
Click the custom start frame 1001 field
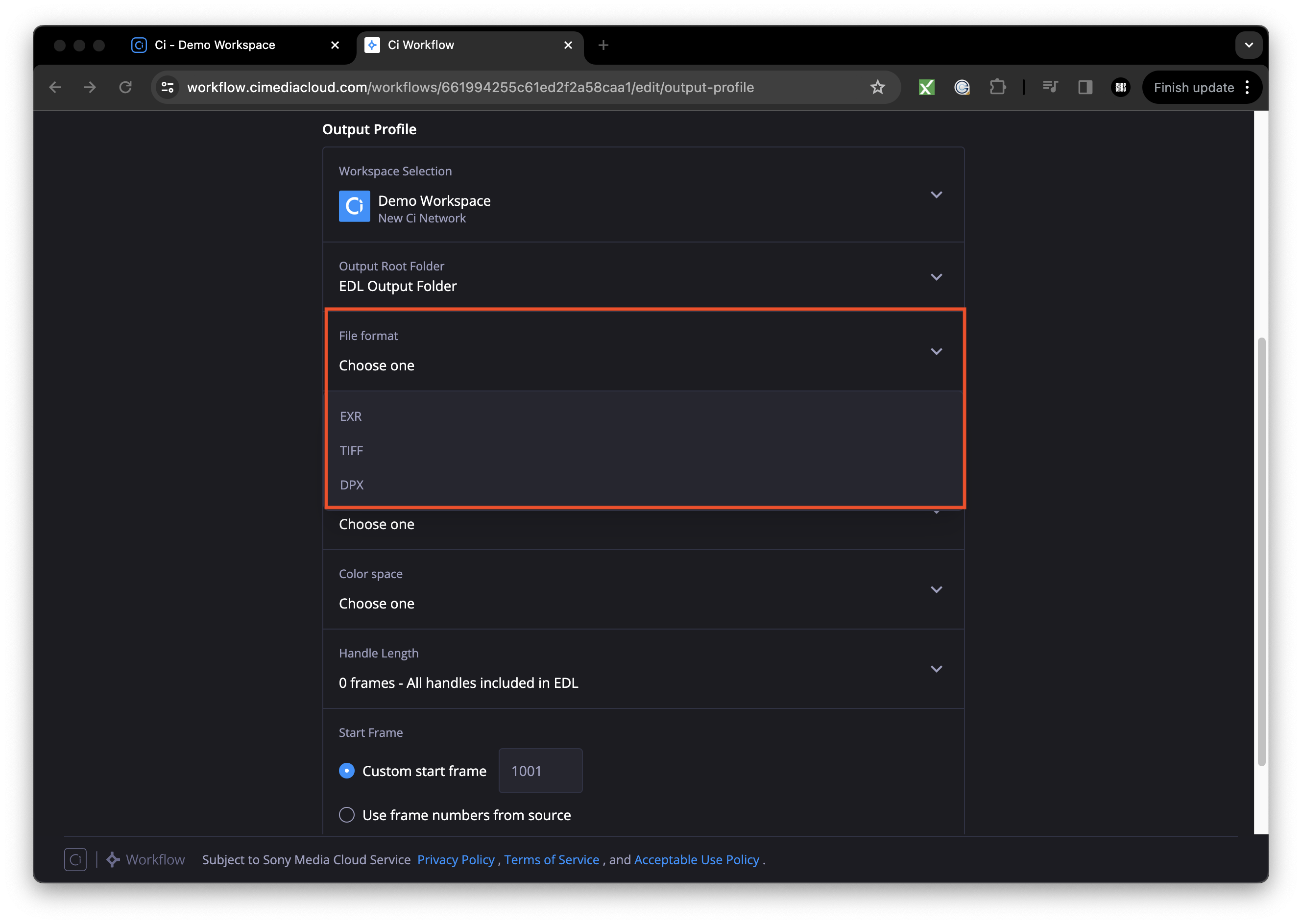tap(540, 770)
